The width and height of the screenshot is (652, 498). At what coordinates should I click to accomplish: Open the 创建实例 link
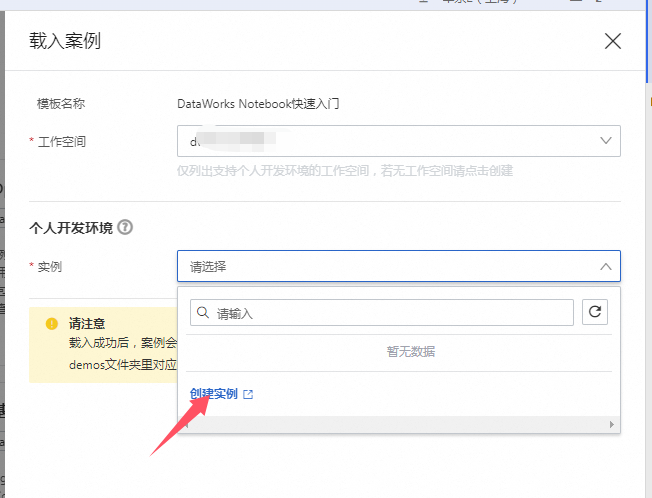(214, 394)
